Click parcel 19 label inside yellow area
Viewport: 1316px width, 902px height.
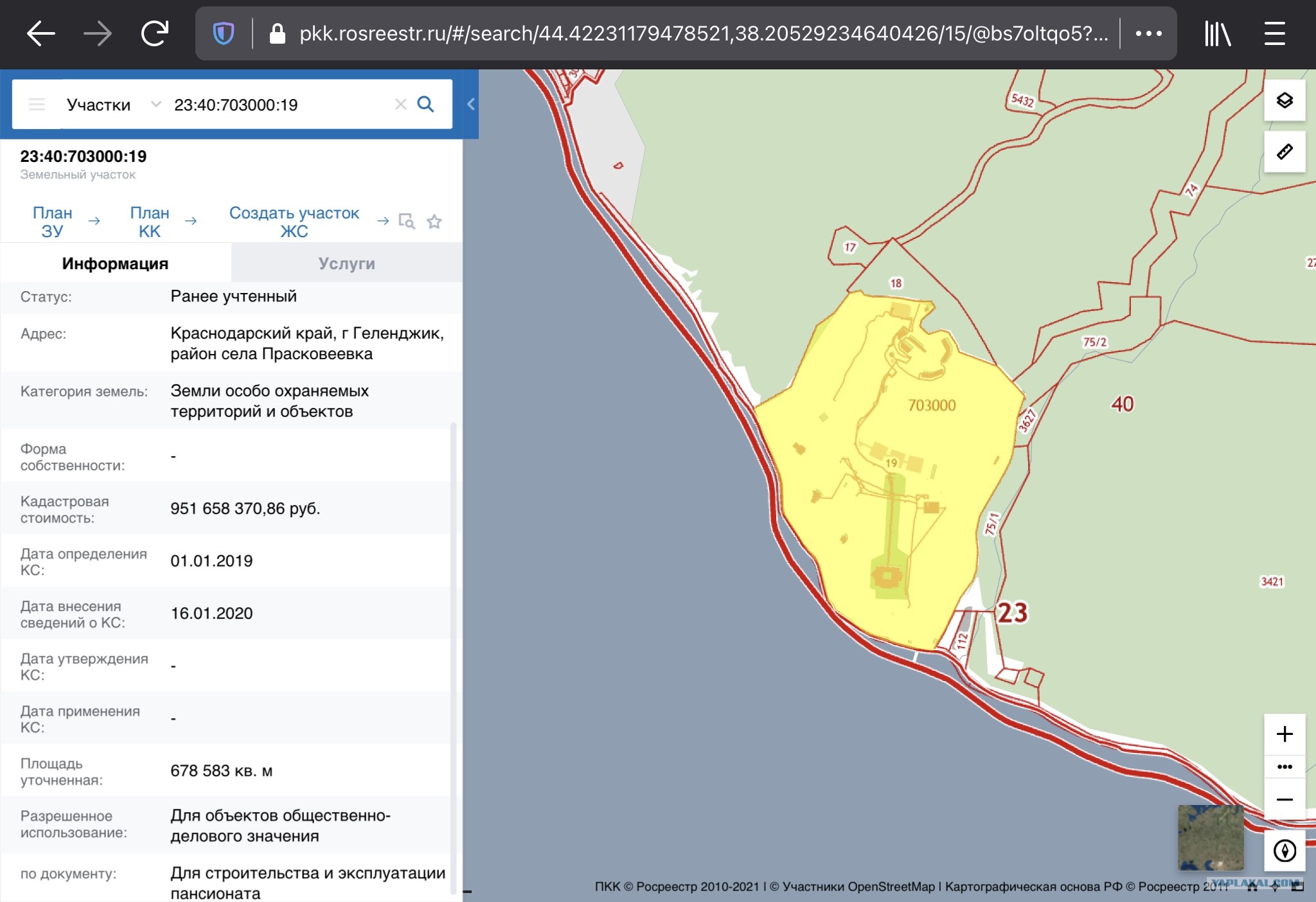(891, 463)
